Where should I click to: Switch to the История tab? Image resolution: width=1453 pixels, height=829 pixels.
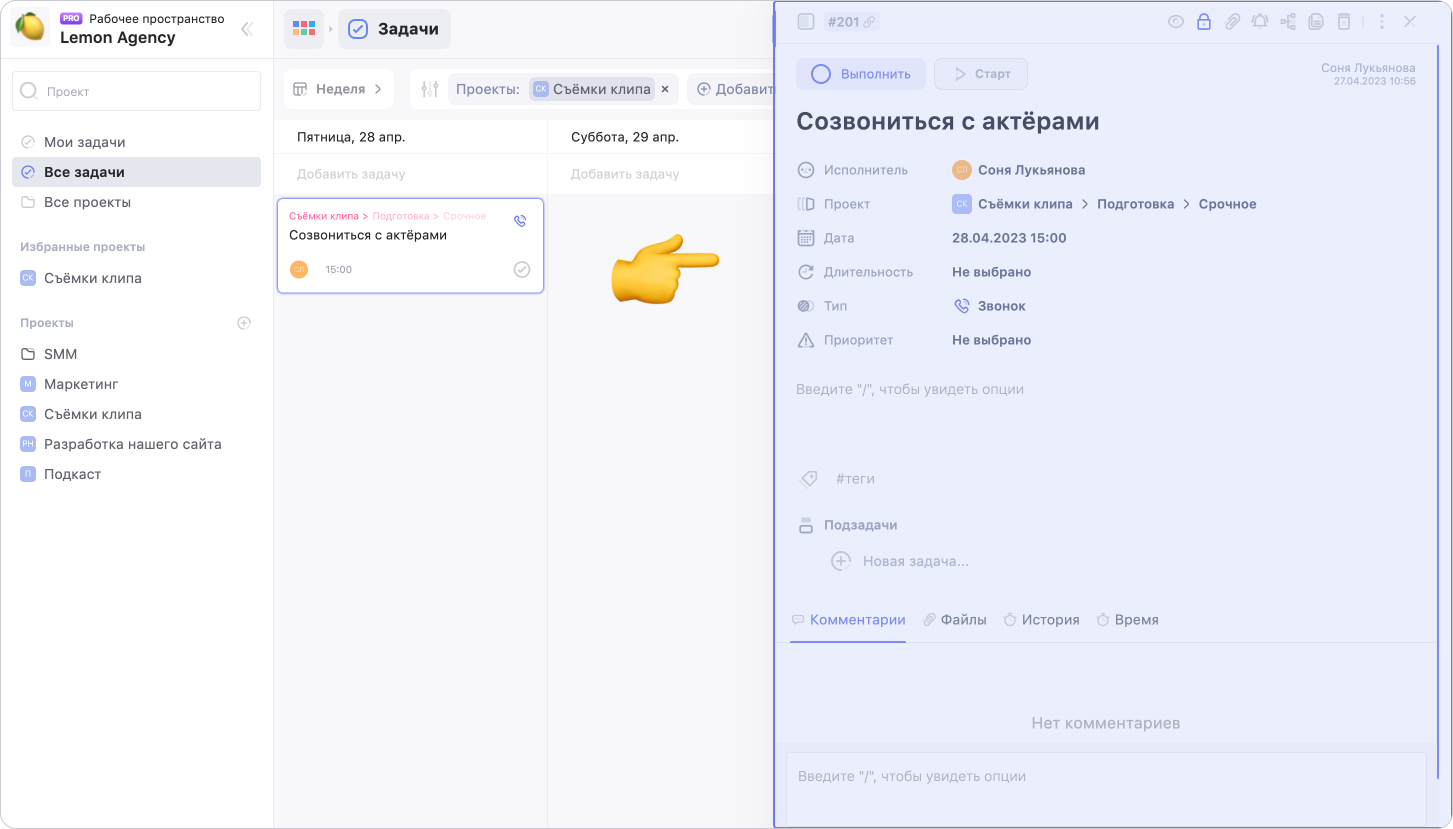(x=1041, y=620)
